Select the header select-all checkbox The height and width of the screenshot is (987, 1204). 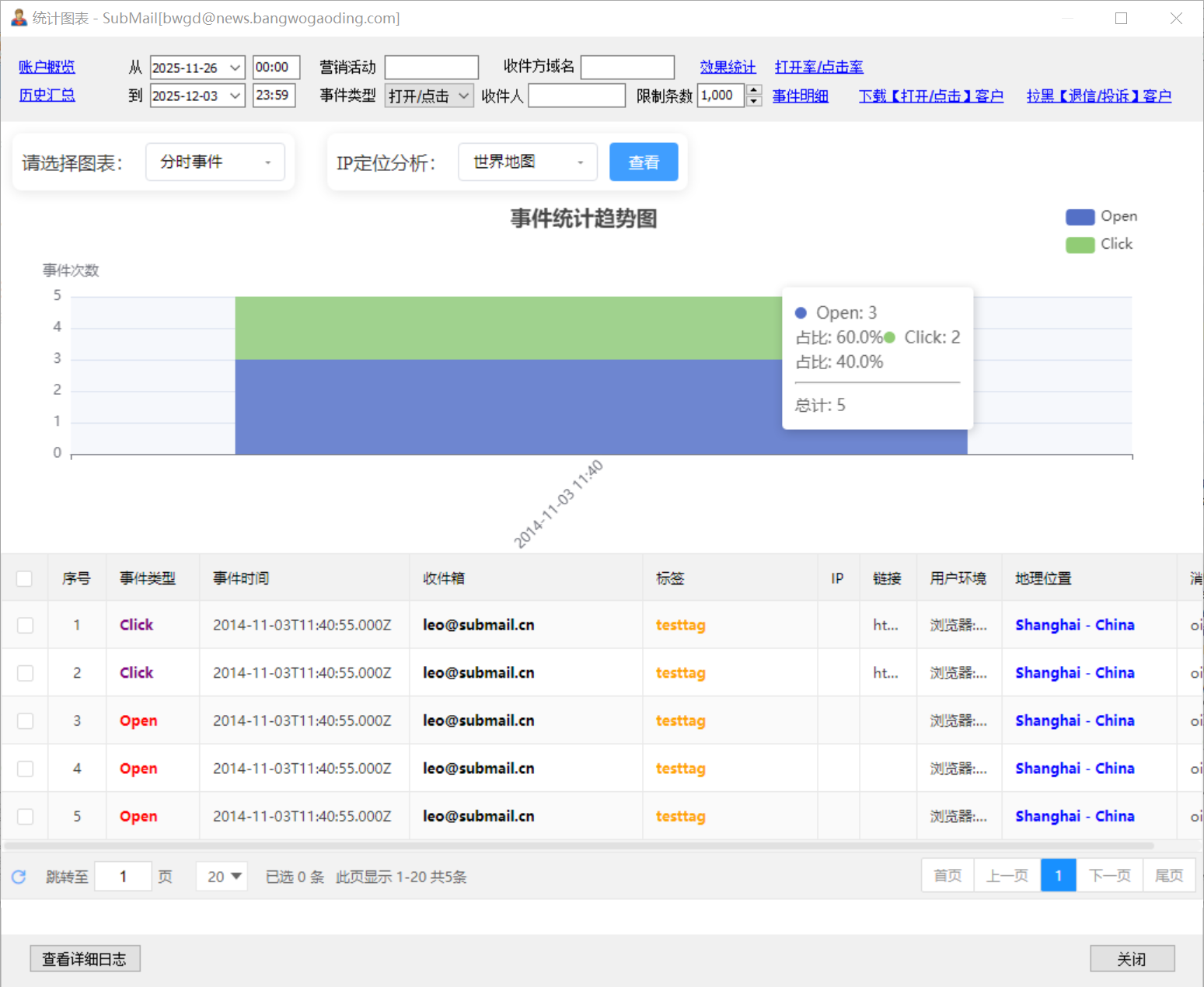click(x=24, y=578)
